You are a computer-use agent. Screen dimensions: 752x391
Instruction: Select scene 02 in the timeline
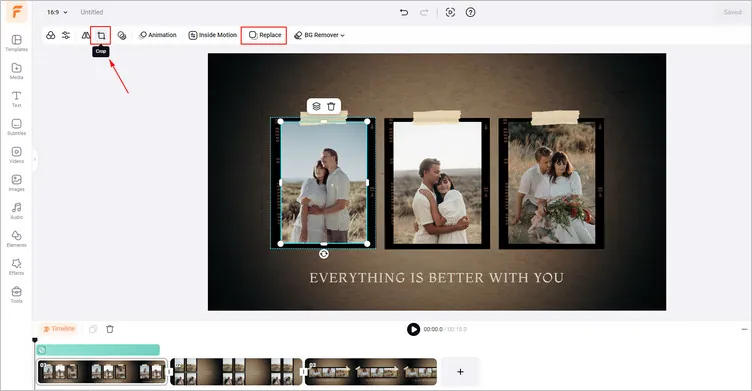pyautogui.click(x=236, y=372)
